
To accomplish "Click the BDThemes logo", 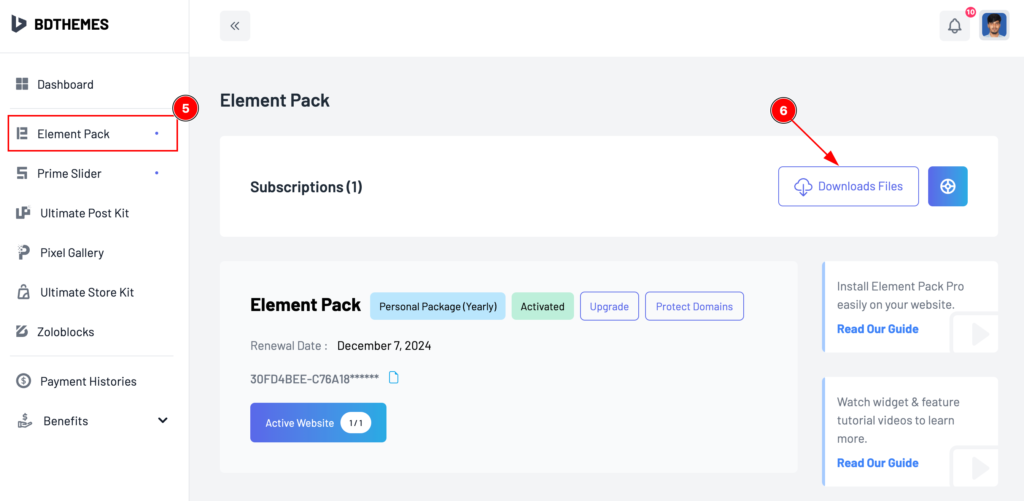I will pos(59,25).
